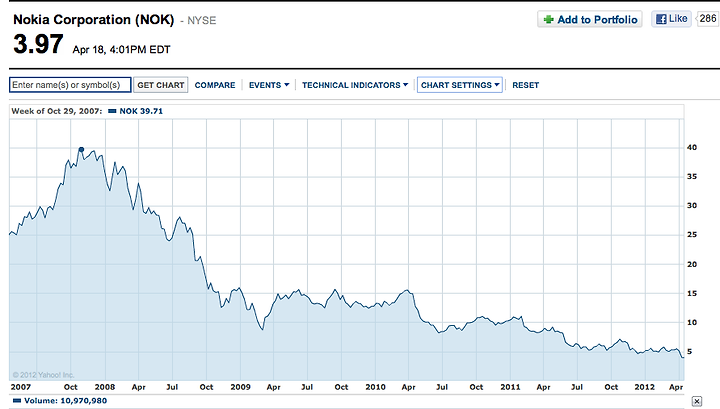
Task: Click the 2012 x-axis label
Action: (x=644, y=387)
